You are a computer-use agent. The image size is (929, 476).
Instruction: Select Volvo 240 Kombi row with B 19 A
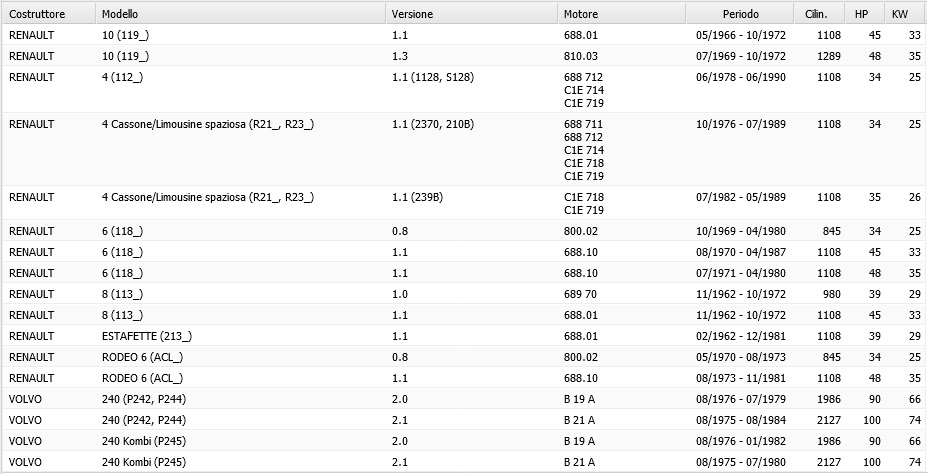[x=464, y=441]
